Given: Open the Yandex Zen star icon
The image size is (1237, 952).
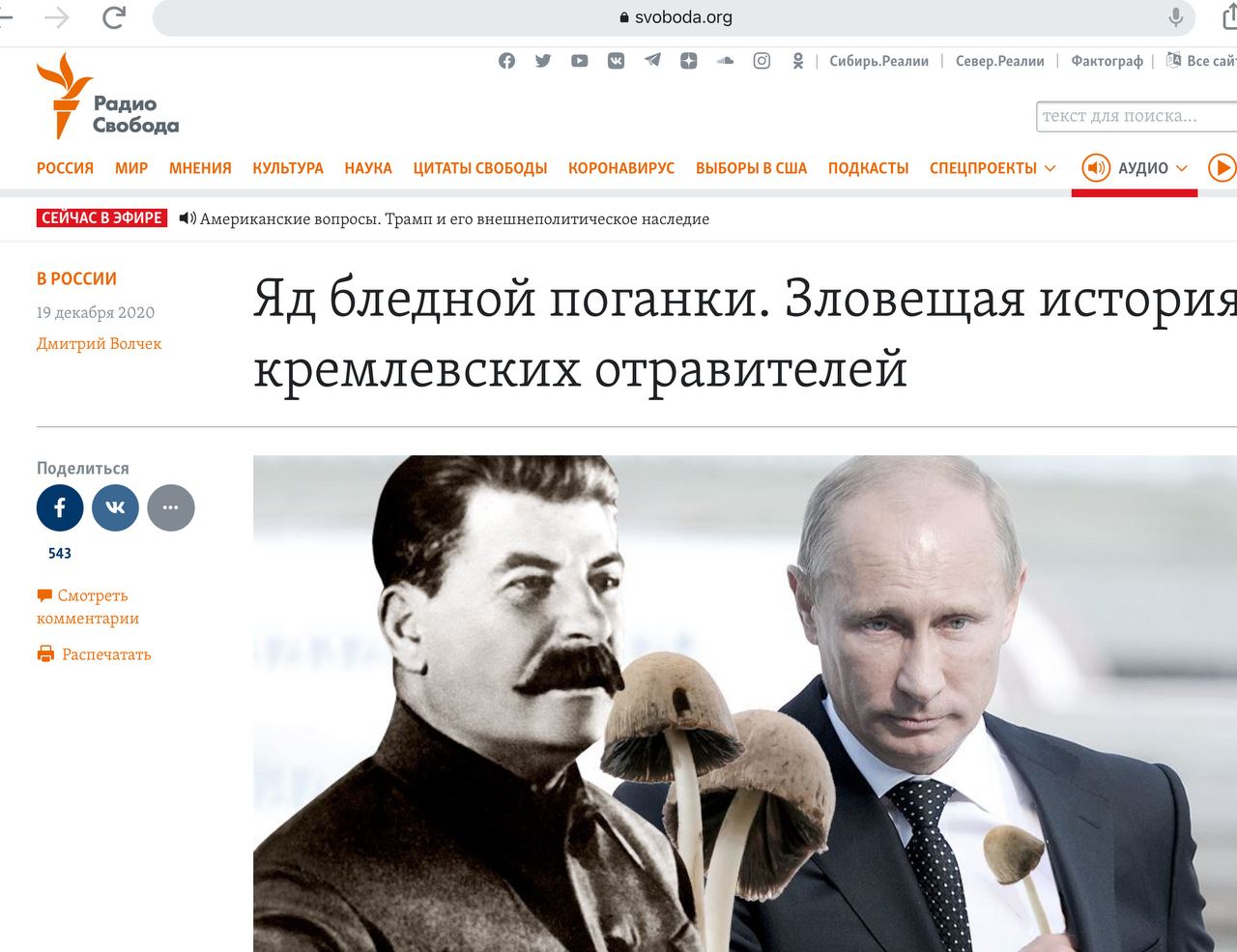Looking at the screenshot, I should 689,61.
